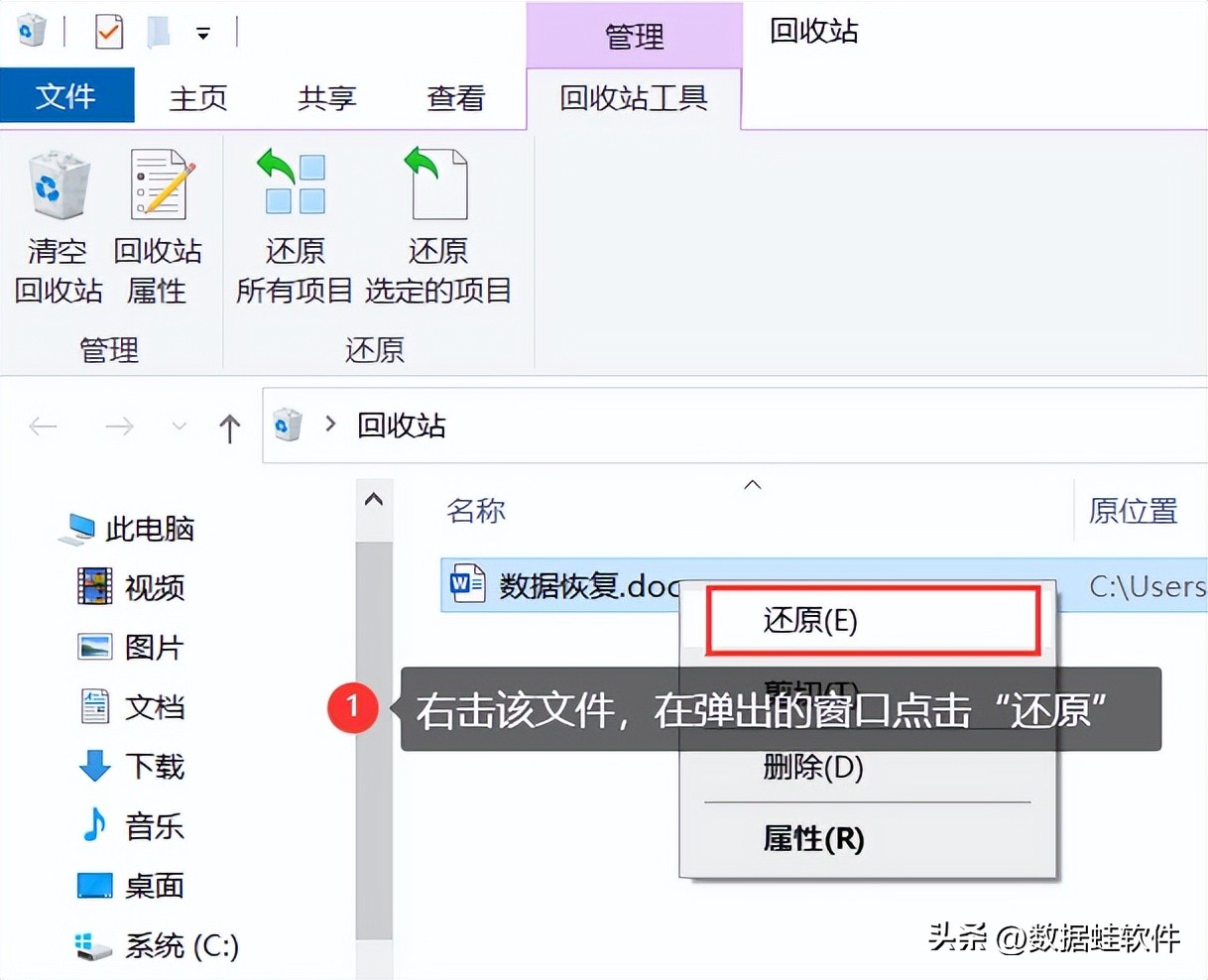Switch to 共享 (Share) tab
Screen dimensions: 1208x980
click(x=327, y=98)
